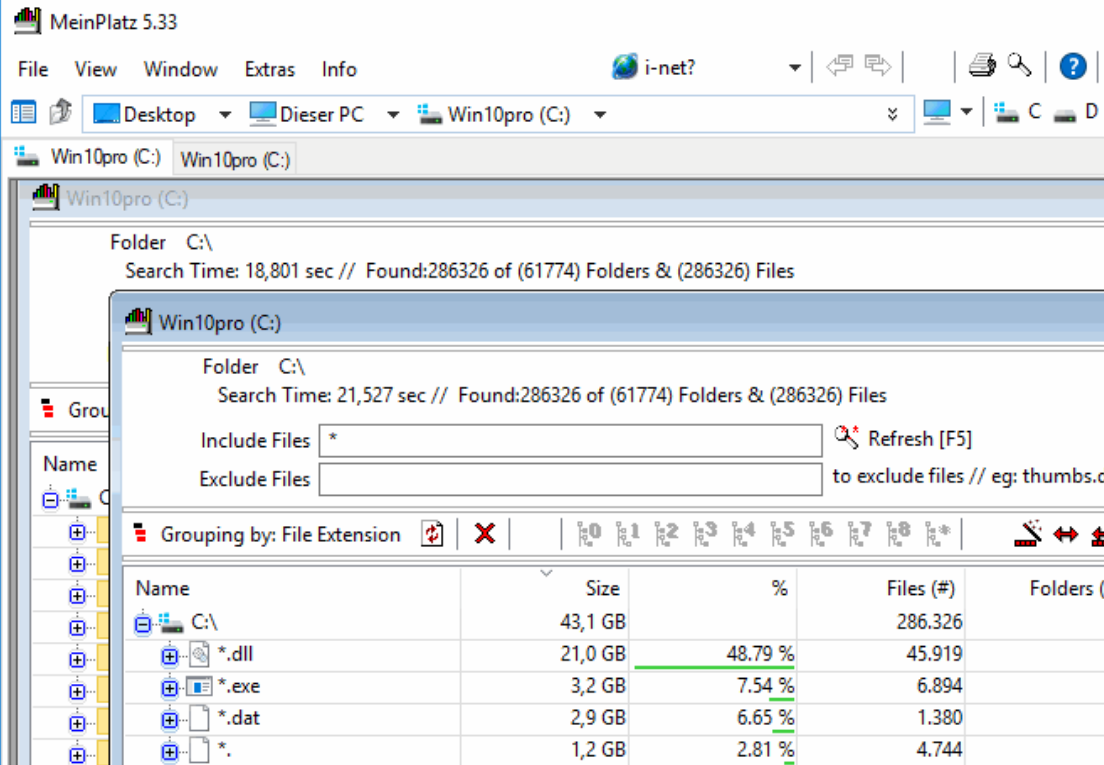Toggle the panel view icon left of address bar
Screen dimensions: 1104x765
coord(23,113)
